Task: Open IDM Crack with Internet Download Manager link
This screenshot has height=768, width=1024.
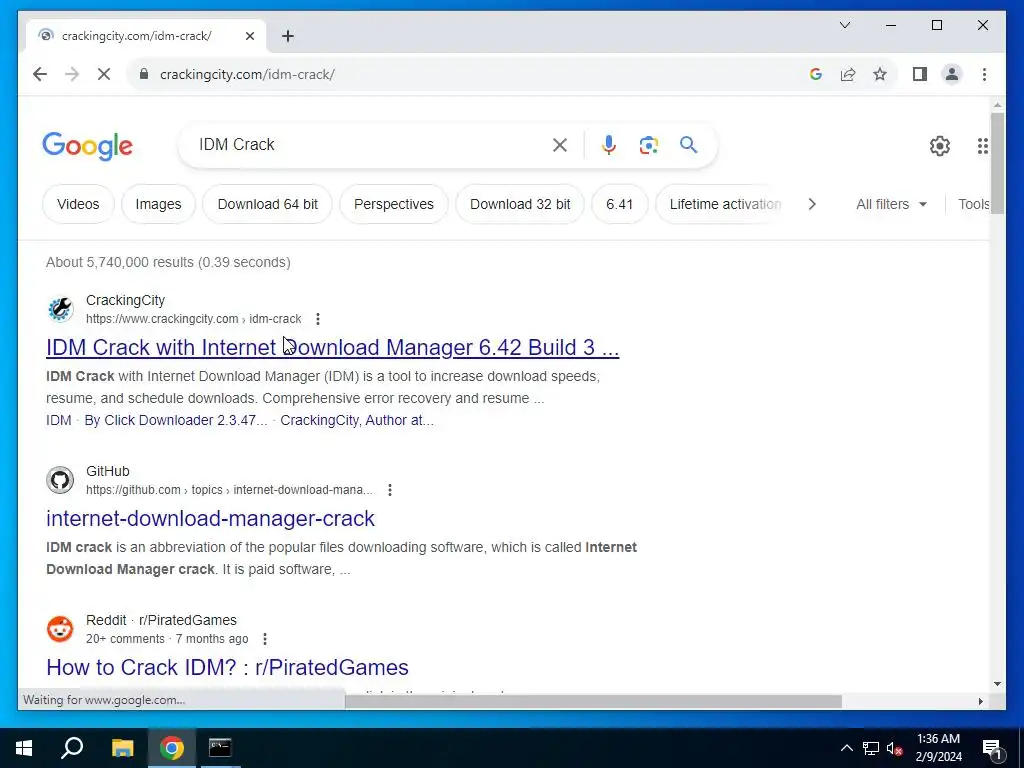Action: pyautogui.click(x=332, y=347)
